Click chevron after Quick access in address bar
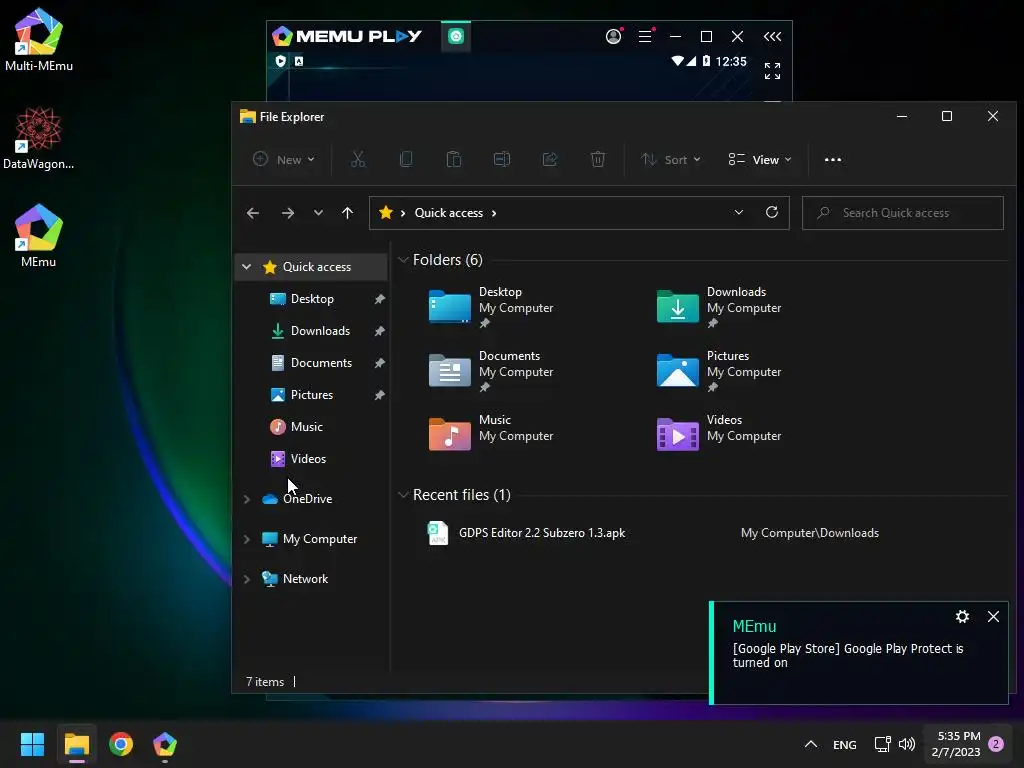 494,213
